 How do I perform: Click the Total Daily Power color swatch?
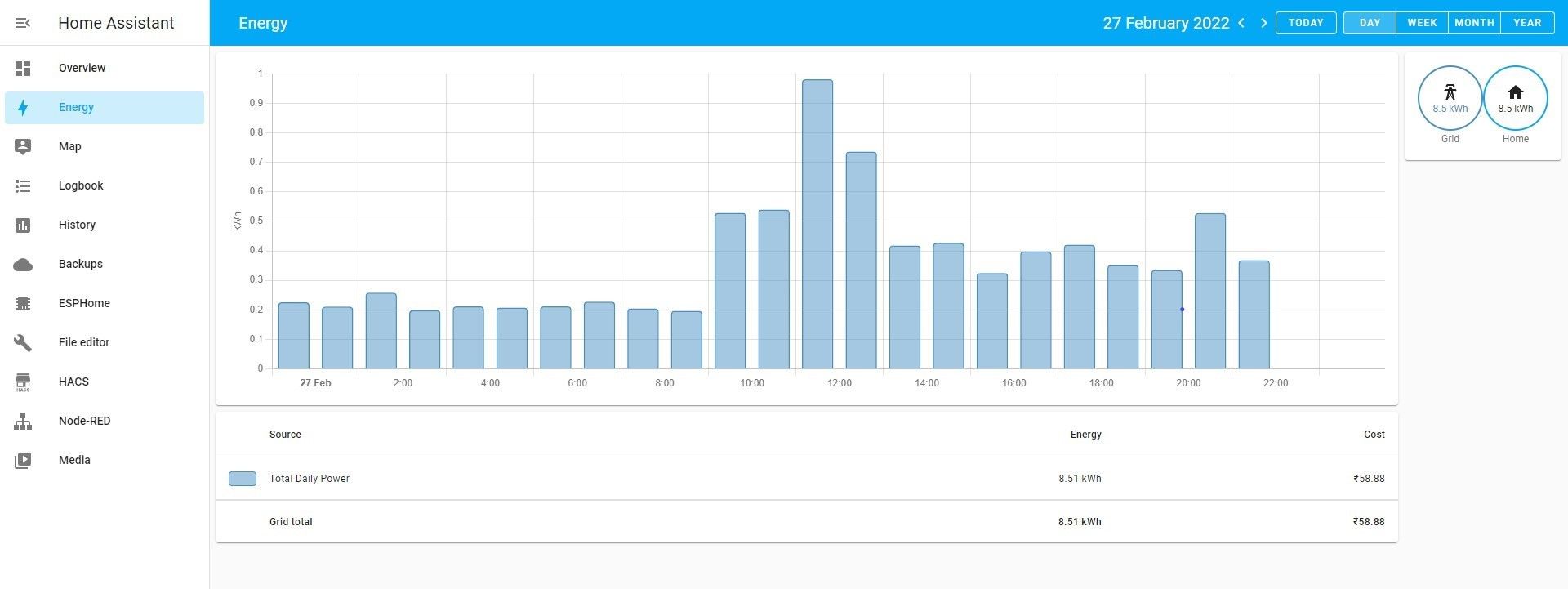pyautogui.click(x=243, y=479)
